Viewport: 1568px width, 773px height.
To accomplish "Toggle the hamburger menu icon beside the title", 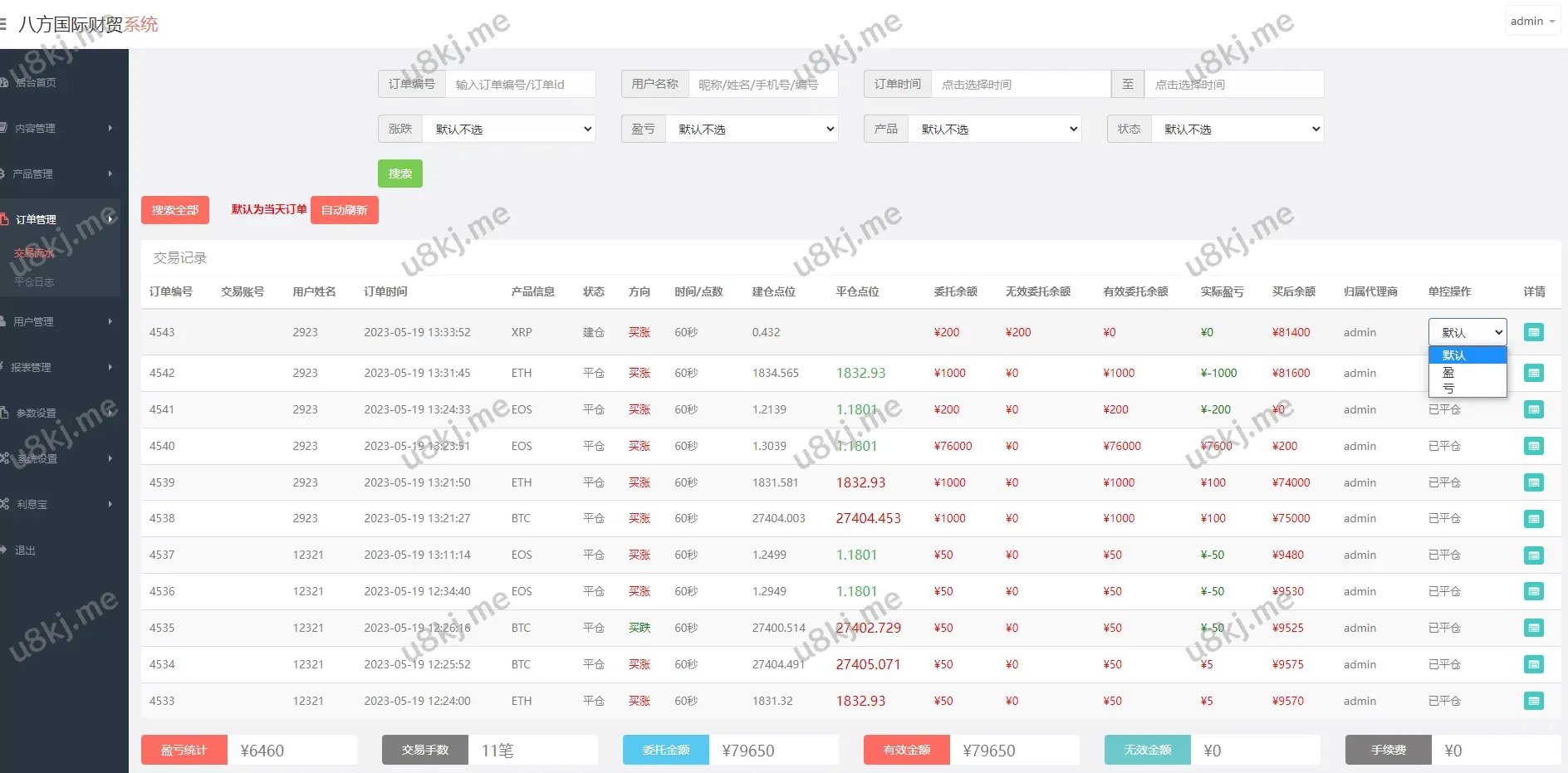I will coord(3,24).
